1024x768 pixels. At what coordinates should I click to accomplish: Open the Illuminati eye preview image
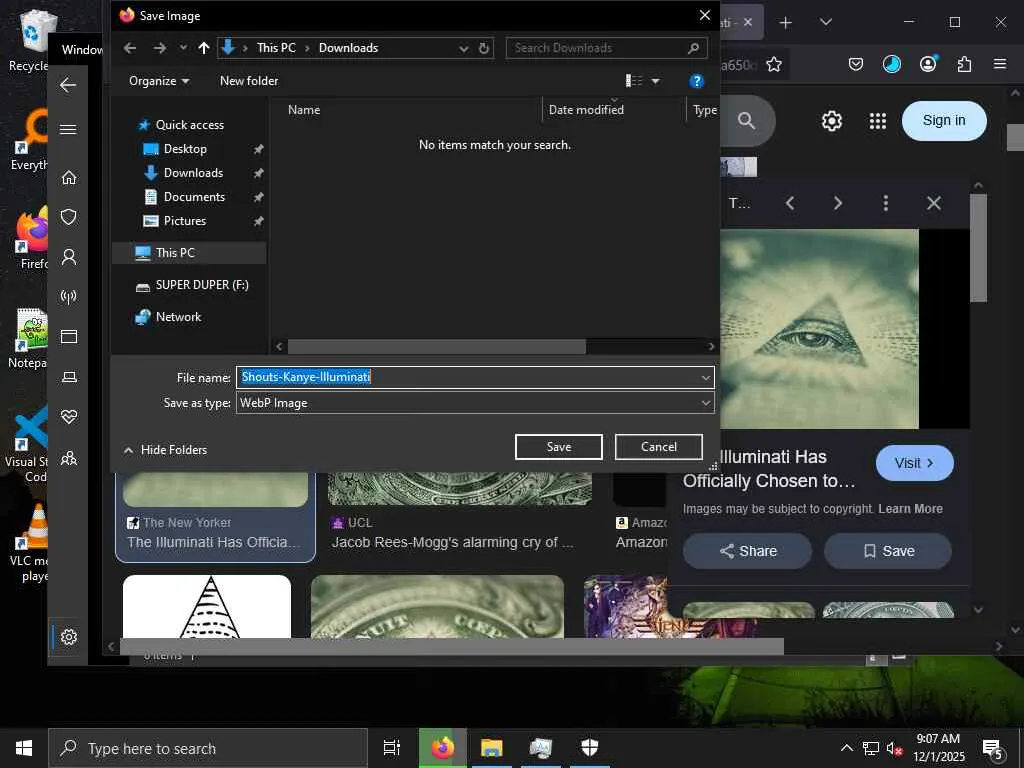point(820,328)
